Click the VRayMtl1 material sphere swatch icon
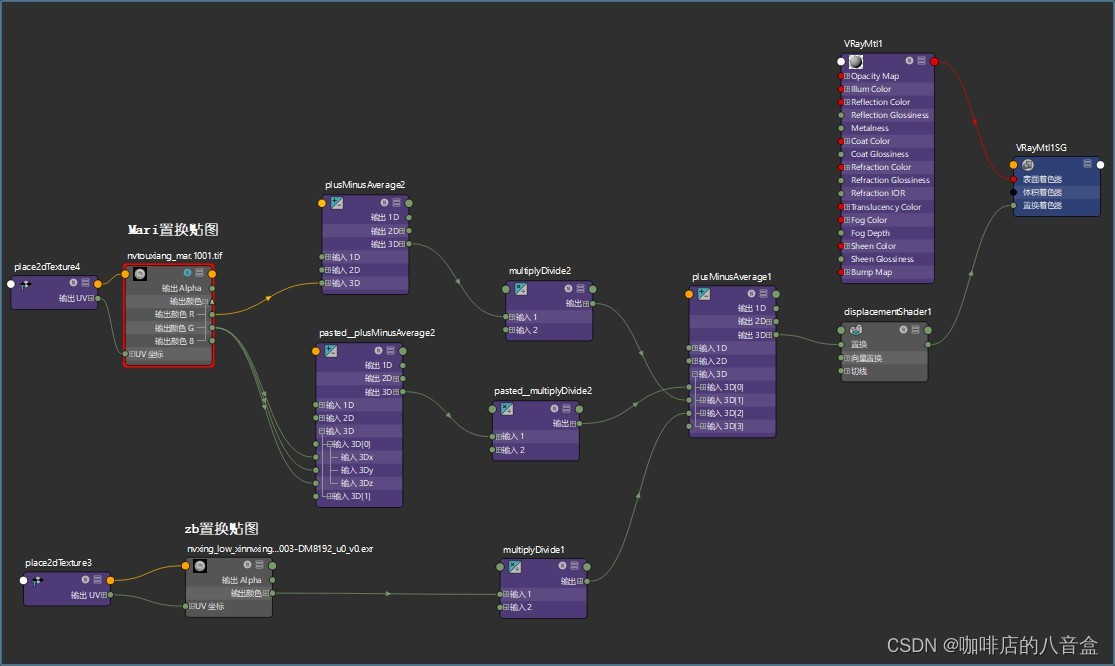The image size is (1115, 666). (856, 61)
